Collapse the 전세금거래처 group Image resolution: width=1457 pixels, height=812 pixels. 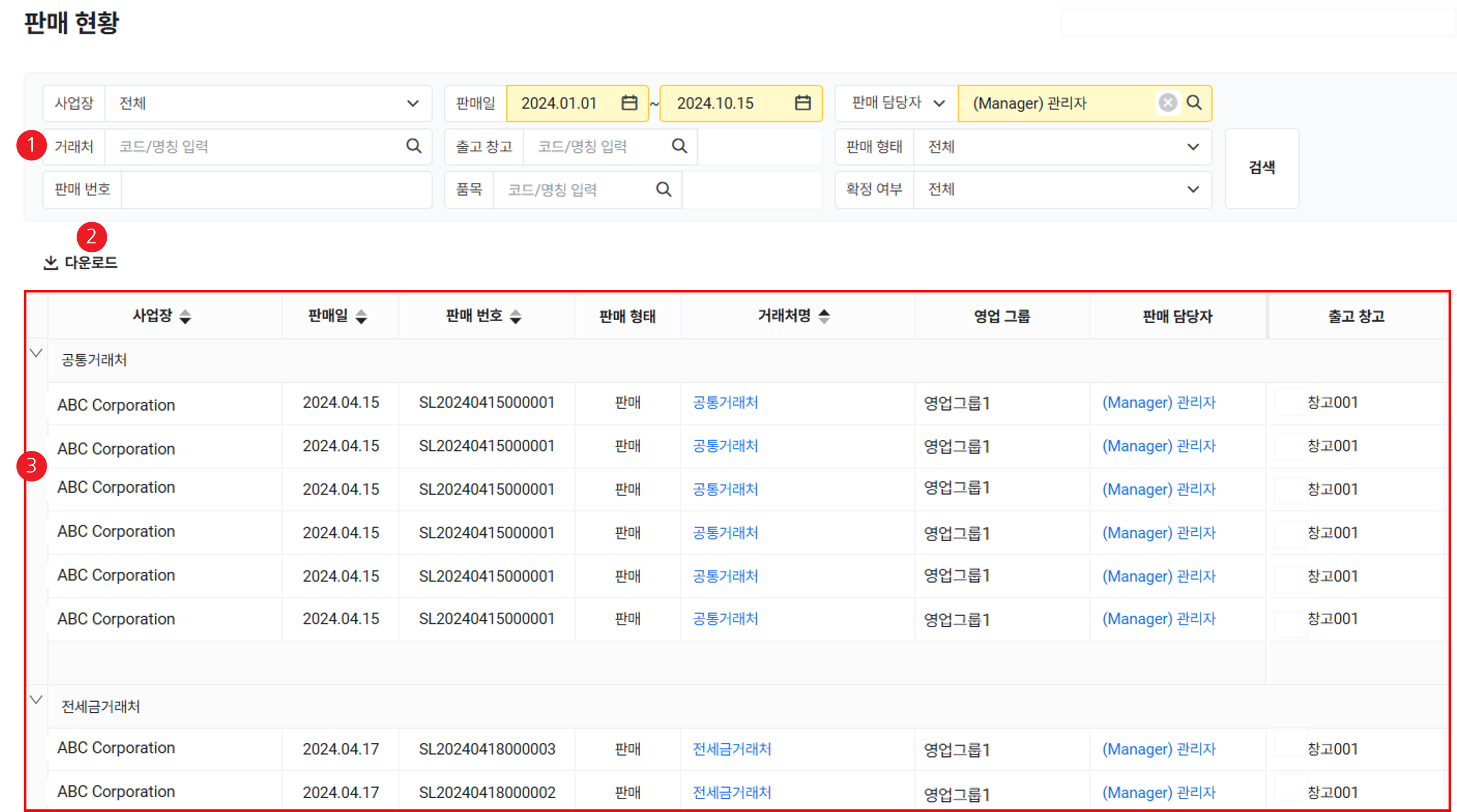[x=36, y=700]
